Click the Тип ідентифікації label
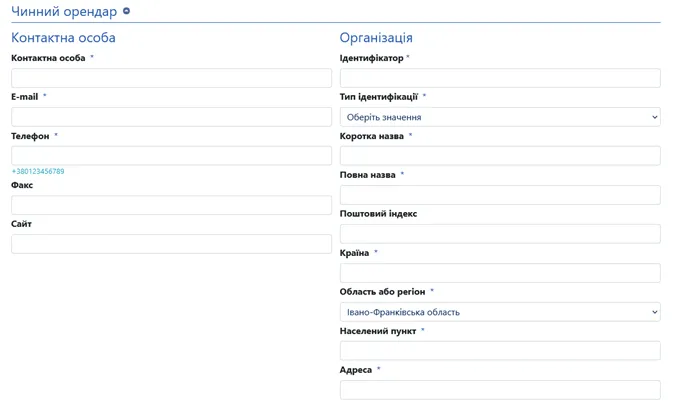Screen dimensions: 680x407 point(379,97)
